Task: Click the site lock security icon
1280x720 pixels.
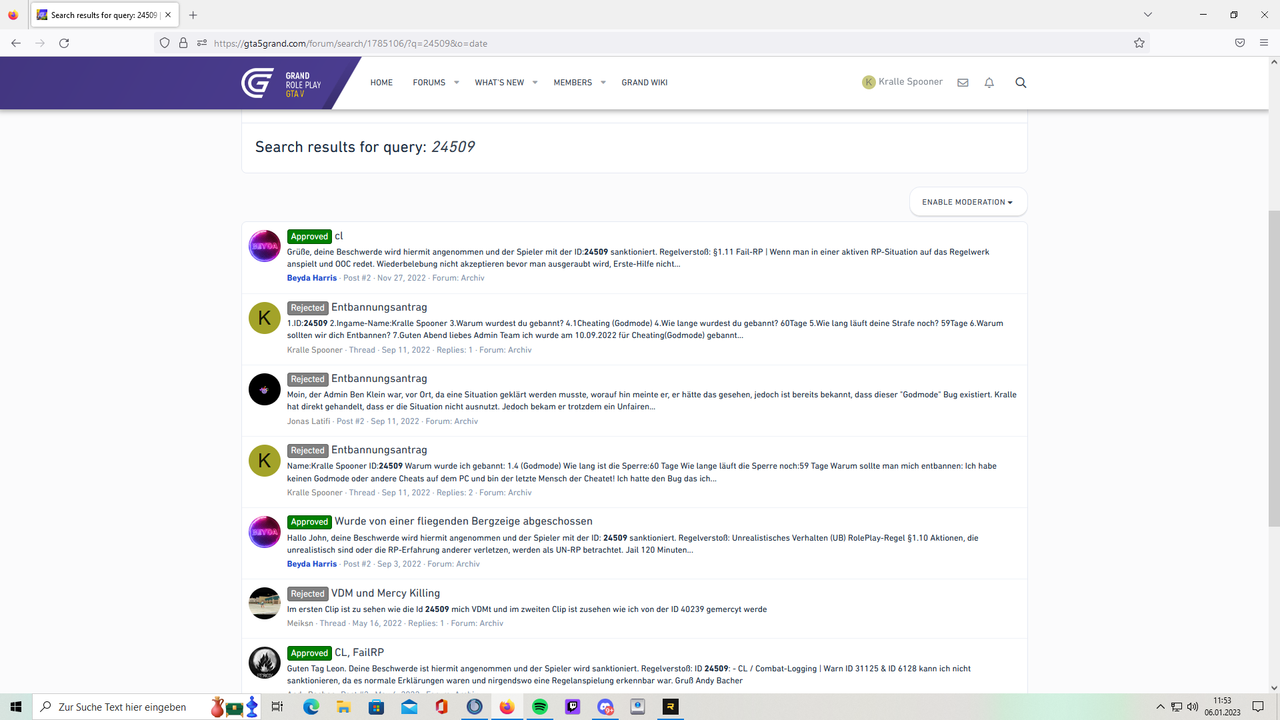Action: [x=183, y=43]
